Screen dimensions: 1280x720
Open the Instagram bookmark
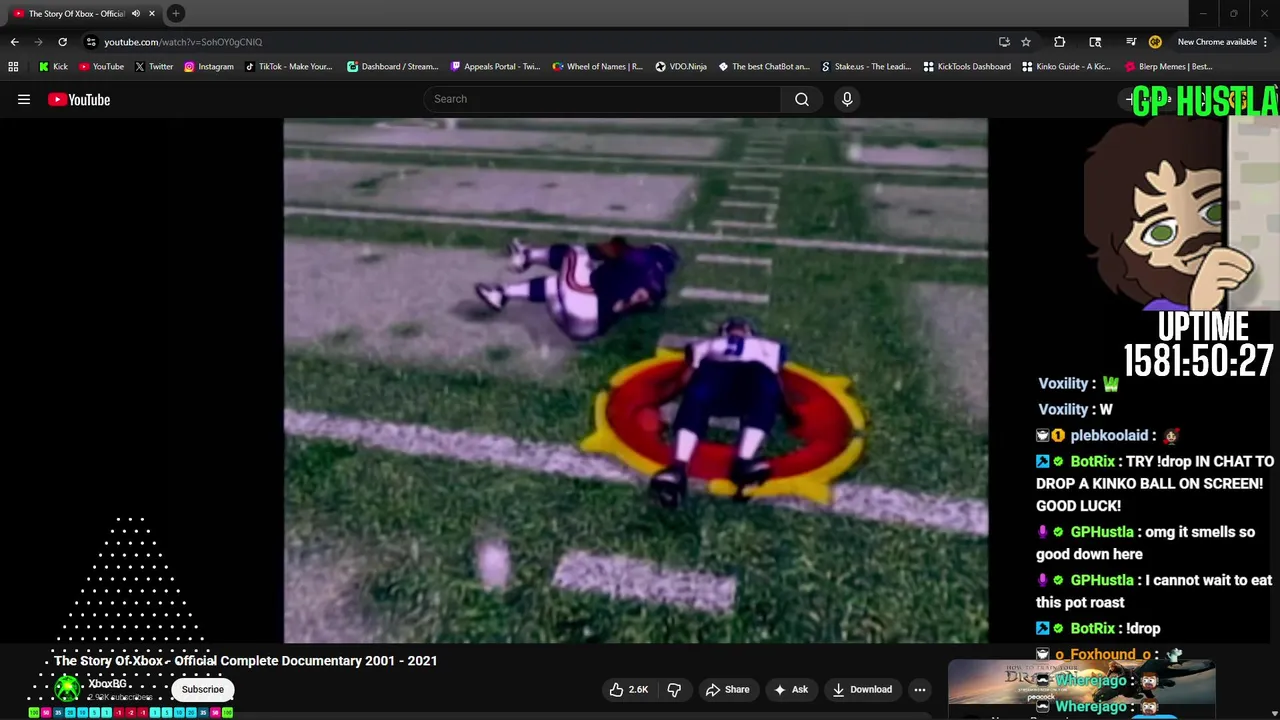pos(208,67)
